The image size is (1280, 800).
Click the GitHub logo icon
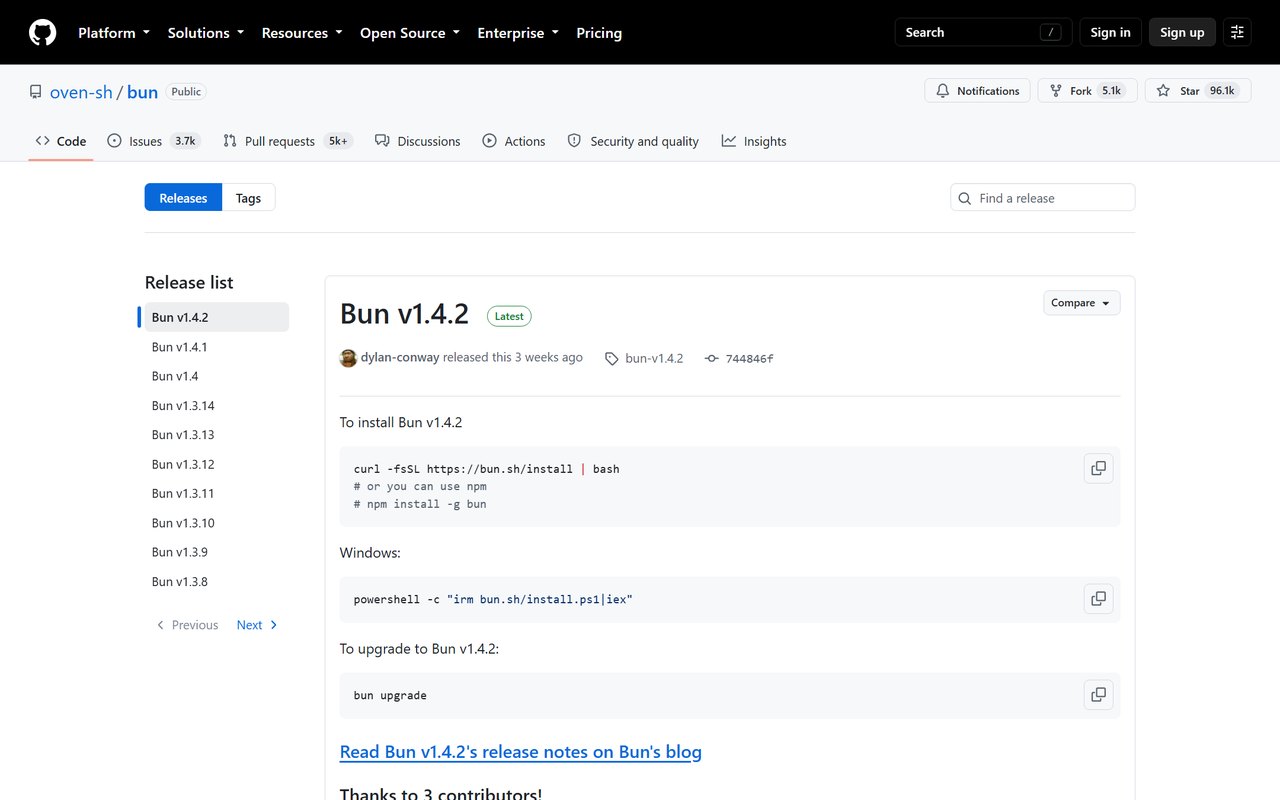coord(42,33)
